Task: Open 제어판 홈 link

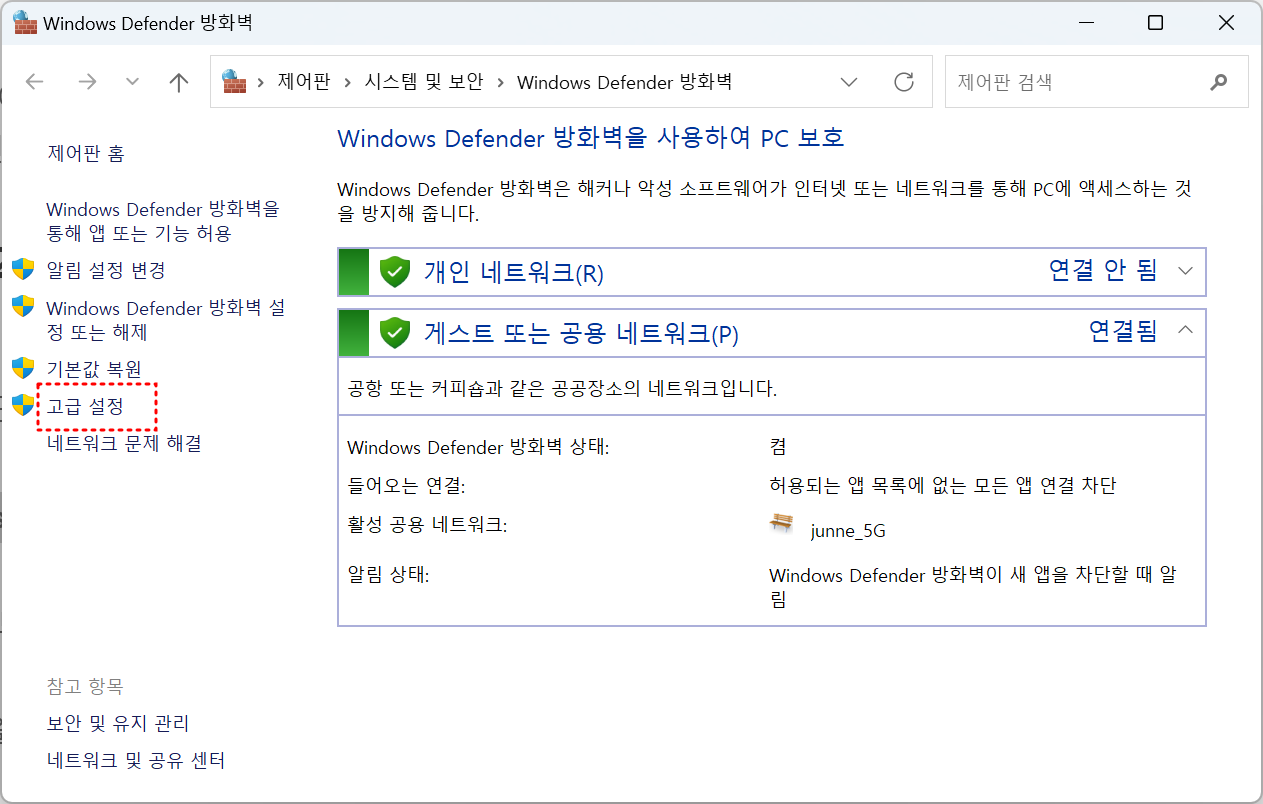Action: point(86,154)
